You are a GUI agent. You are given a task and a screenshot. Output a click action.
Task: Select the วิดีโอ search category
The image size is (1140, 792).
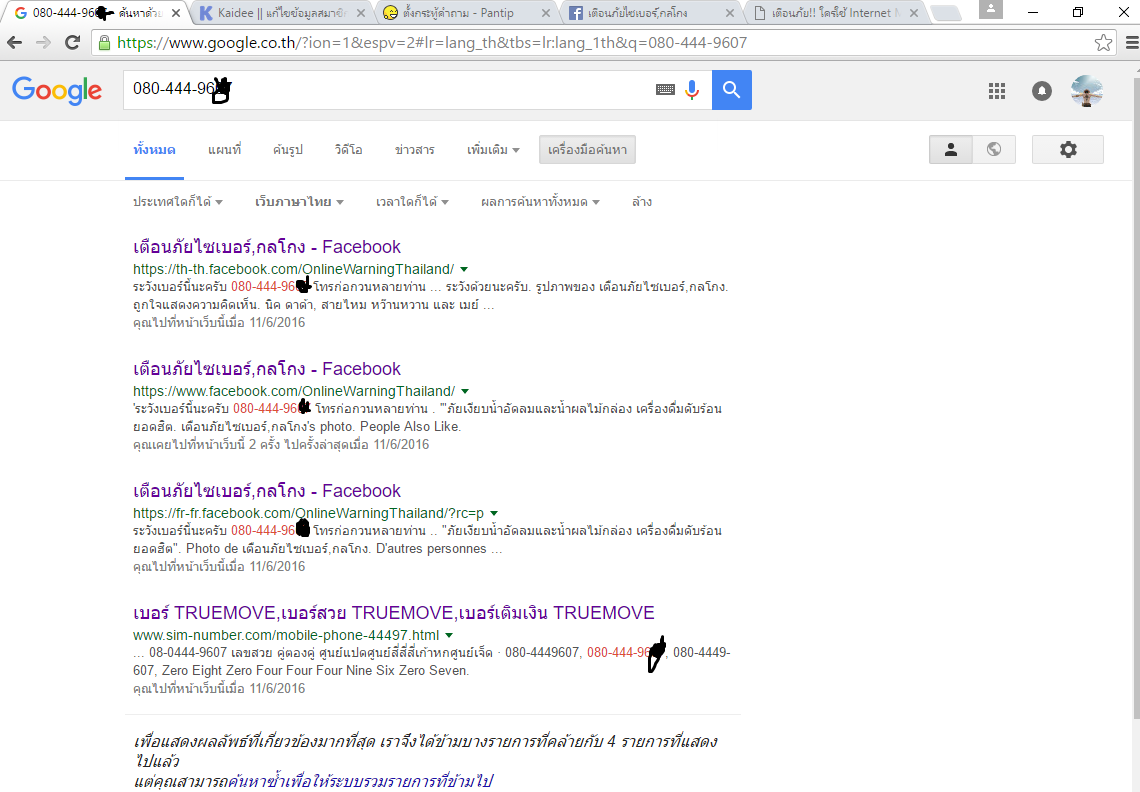(348, 150)
